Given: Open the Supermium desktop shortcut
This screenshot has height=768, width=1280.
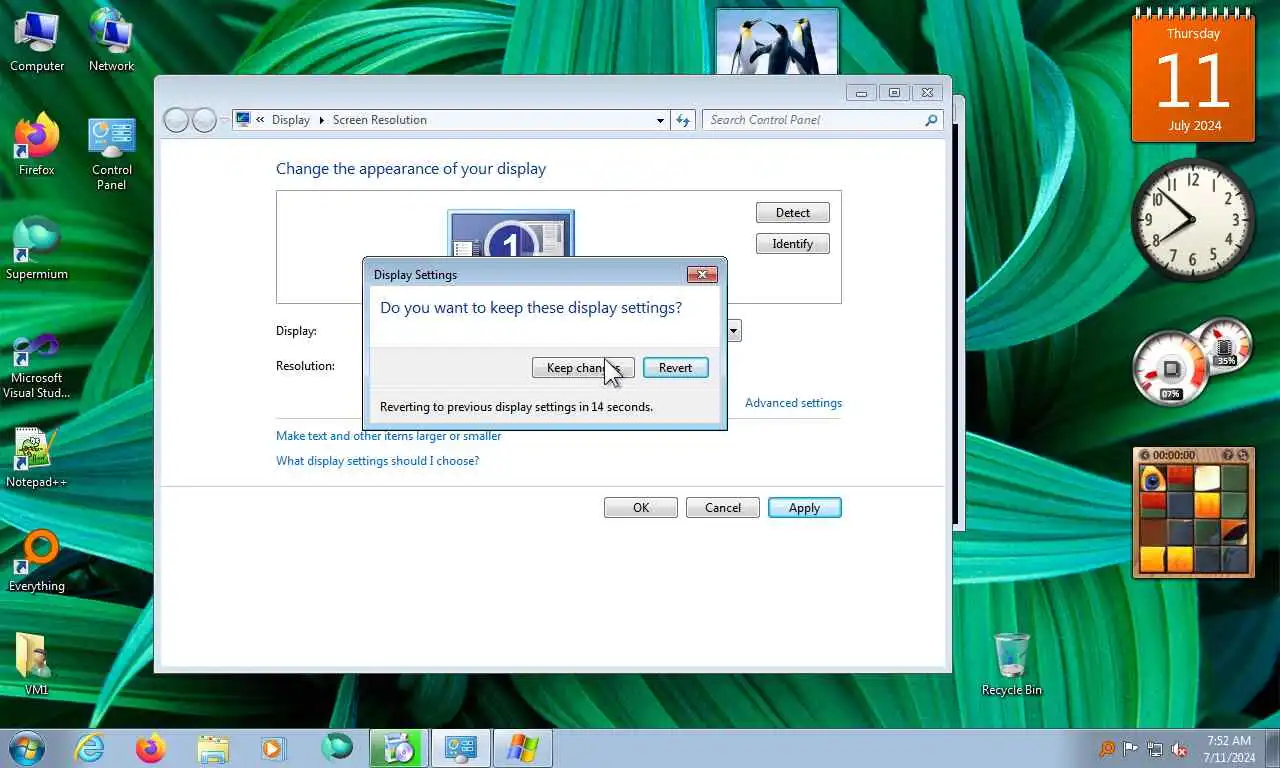Looking at the screenshot, I should (x=37, y=248).
